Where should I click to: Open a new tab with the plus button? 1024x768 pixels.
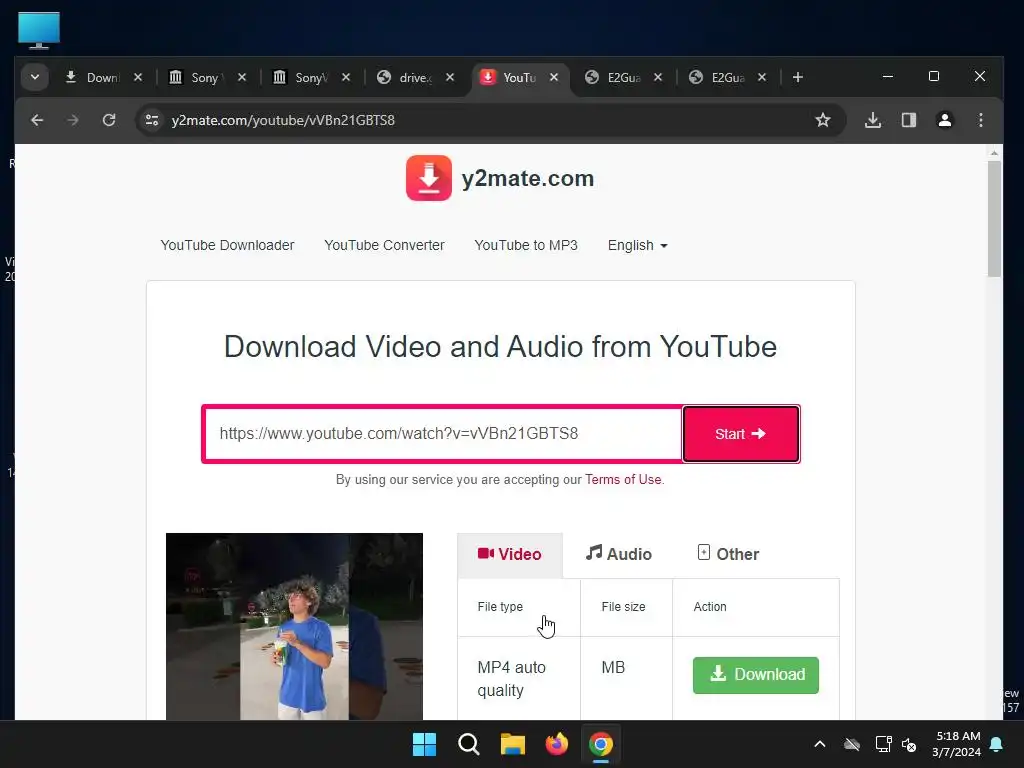[797, 77]
